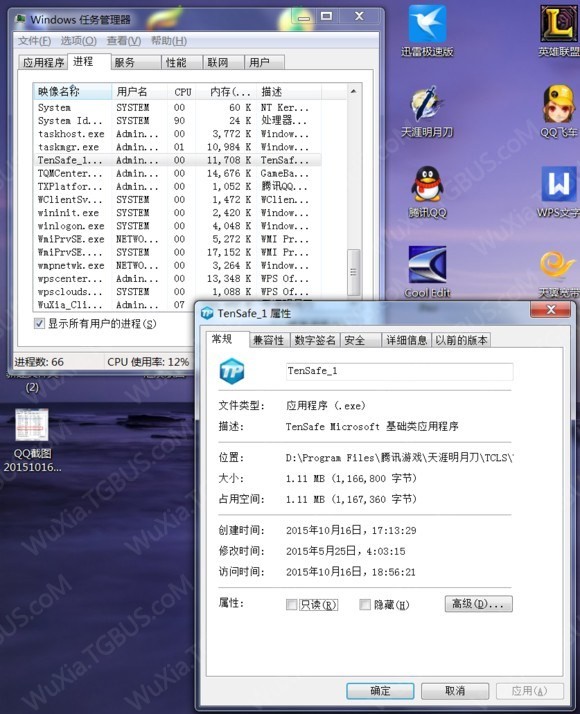Select the WuXia_Cli... process row
The height and width of the screenshot is (714, 580).
click(x=115, y=305)
